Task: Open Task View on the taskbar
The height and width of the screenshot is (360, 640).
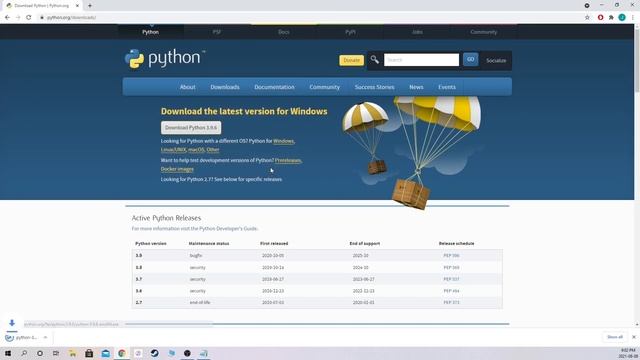Action: pos(56,353)
